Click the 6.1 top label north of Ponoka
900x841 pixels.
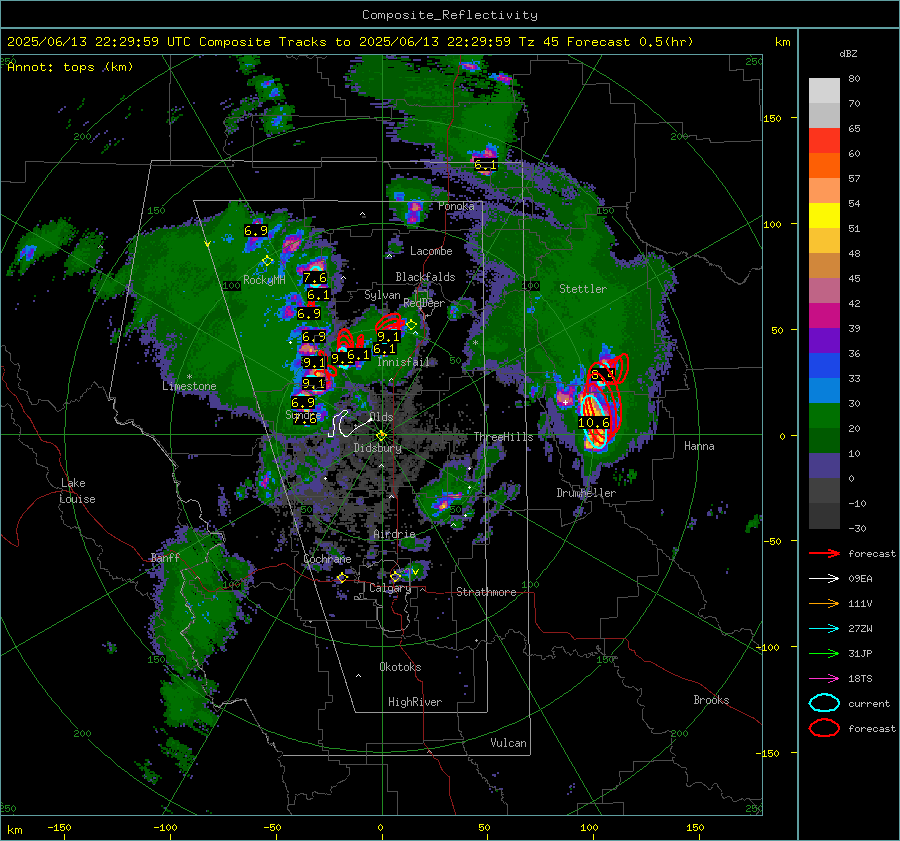point(485,165)
